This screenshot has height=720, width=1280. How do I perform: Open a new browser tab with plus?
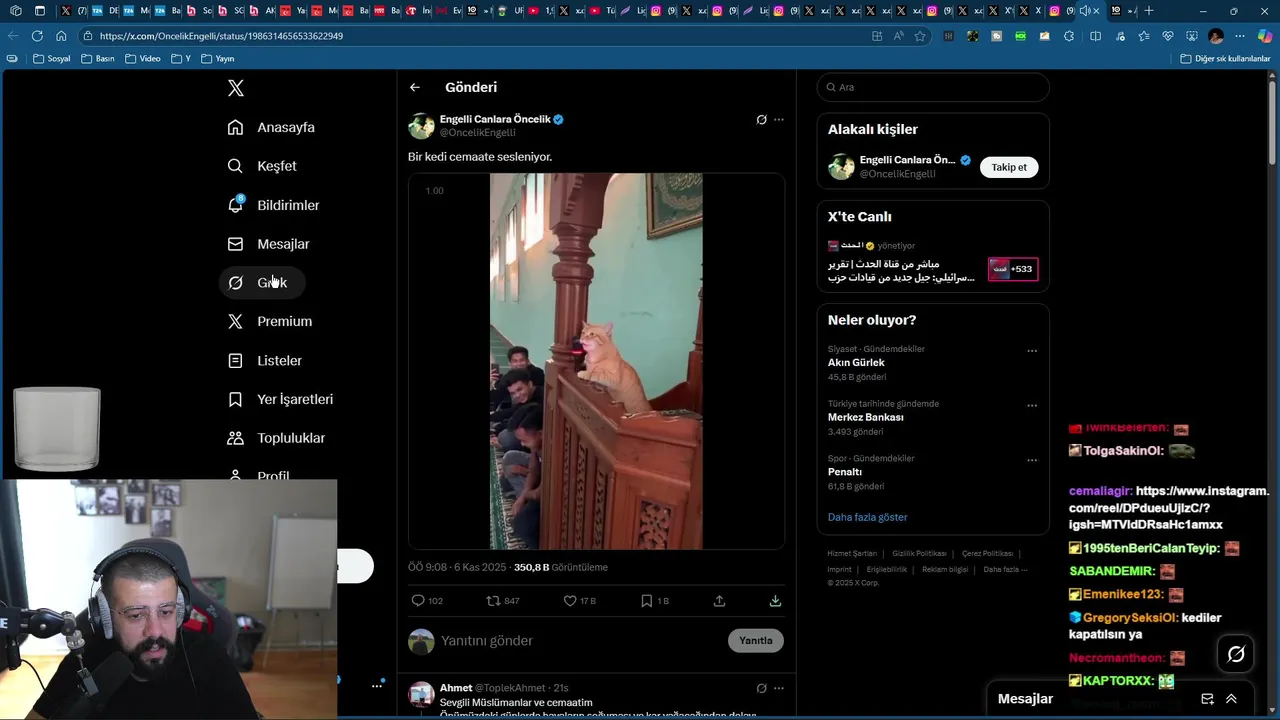pos(1149,11)
